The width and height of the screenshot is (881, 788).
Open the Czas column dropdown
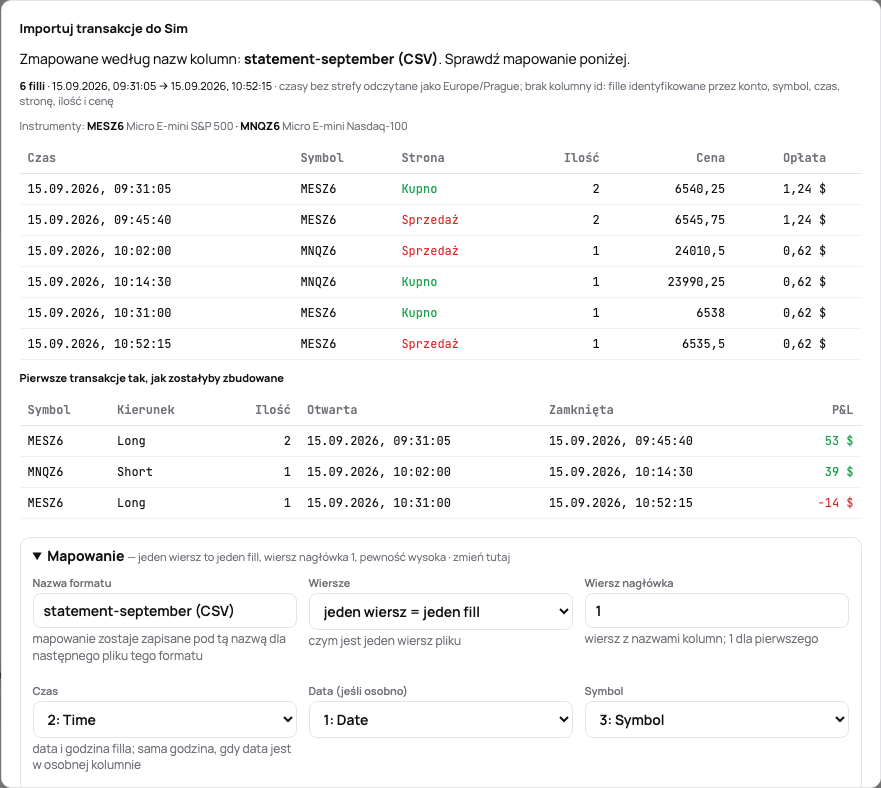pyautogui.click(x=165, y=719)
